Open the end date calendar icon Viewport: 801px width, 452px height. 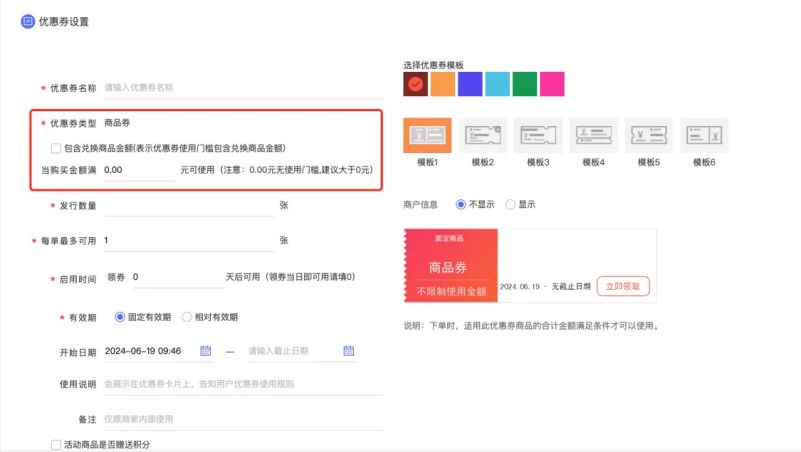tap(349, 351)
